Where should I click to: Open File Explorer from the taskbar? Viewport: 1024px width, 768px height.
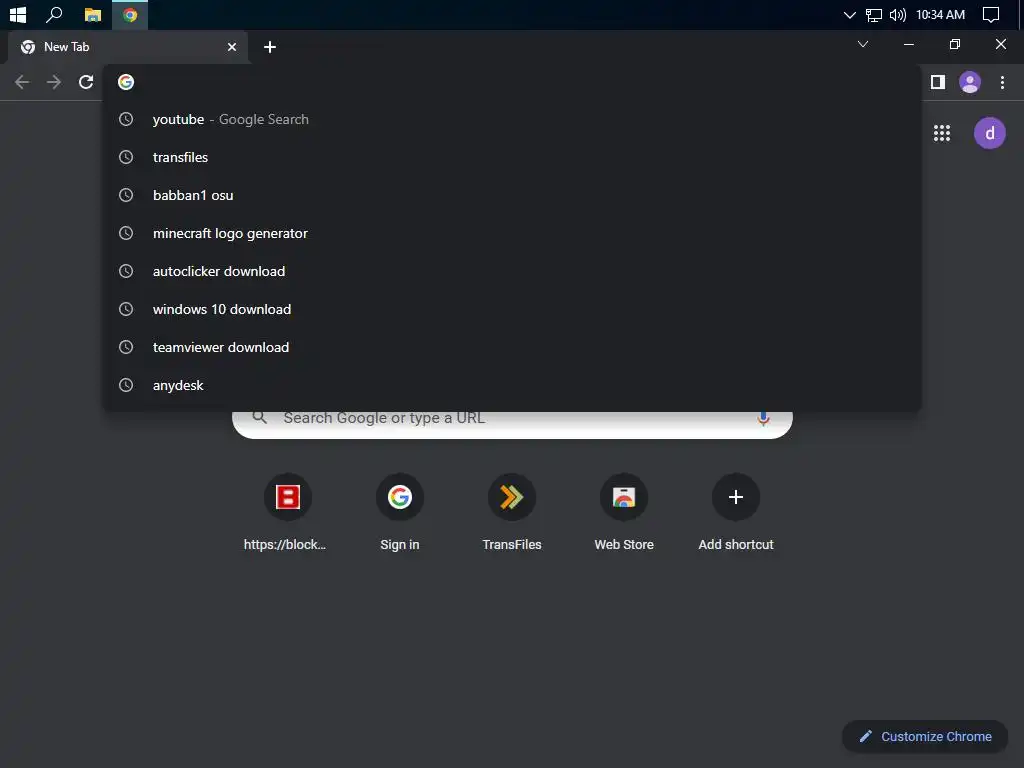tap(93, 14)
